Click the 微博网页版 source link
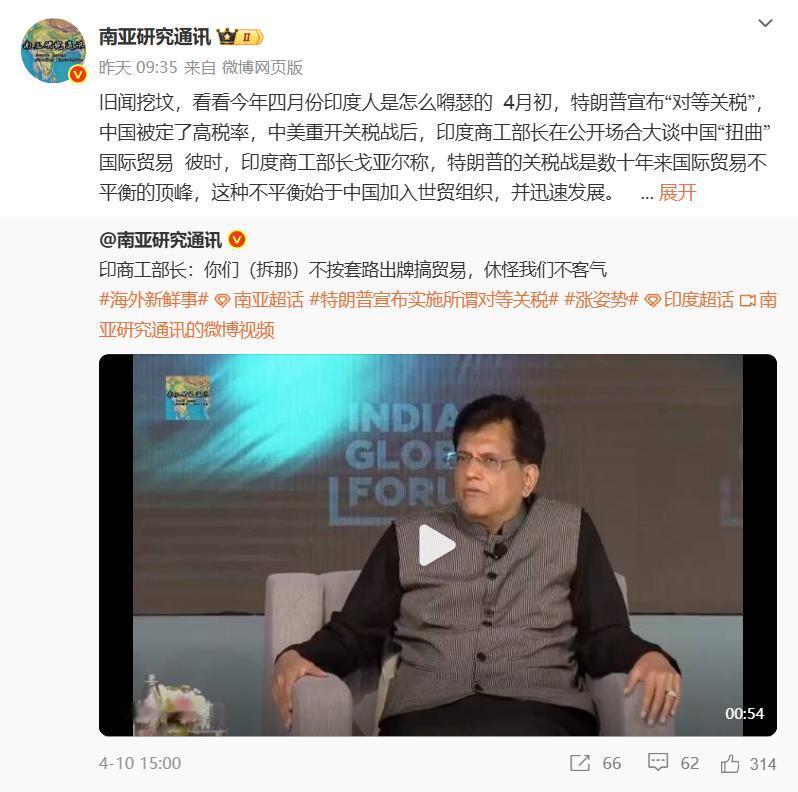 (262, 67)
